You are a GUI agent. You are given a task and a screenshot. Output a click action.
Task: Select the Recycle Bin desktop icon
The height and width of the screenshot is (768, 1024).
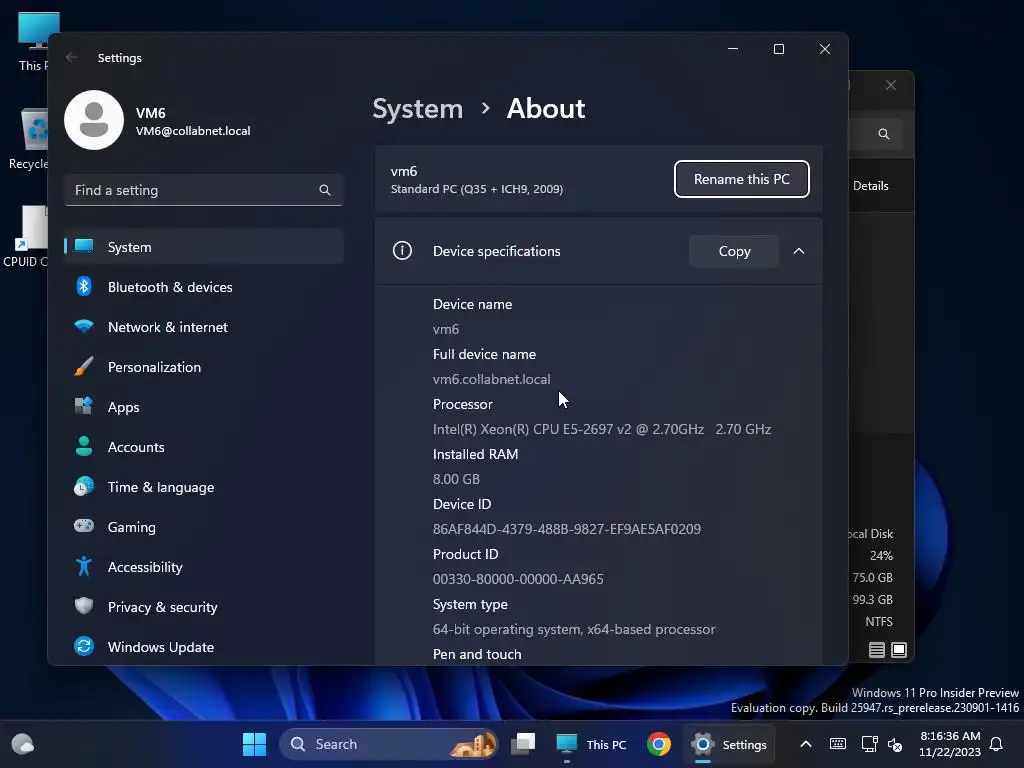pos(29,139)
